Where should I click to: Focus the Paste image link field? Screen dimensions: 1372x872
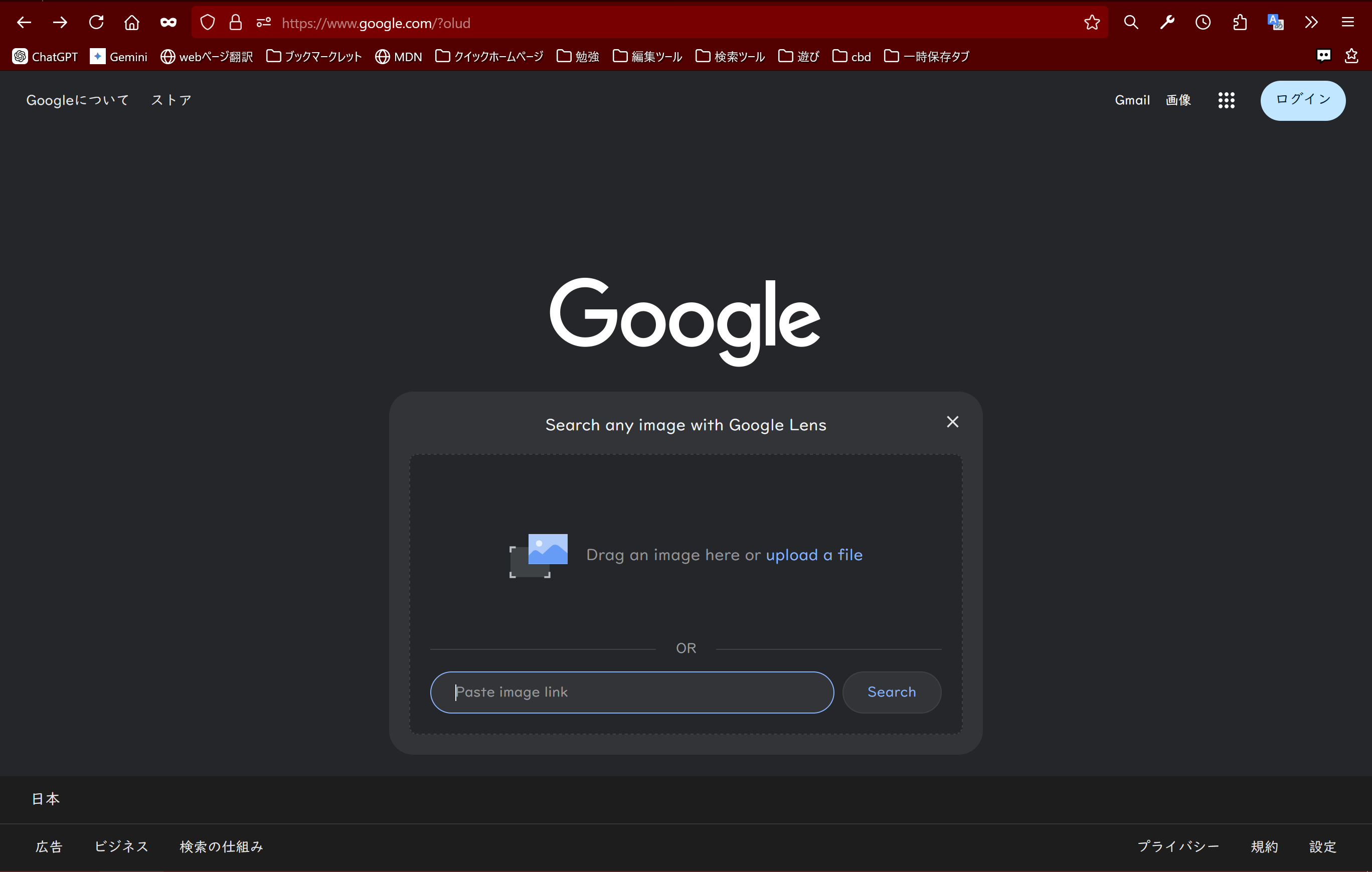click(631, 692)
